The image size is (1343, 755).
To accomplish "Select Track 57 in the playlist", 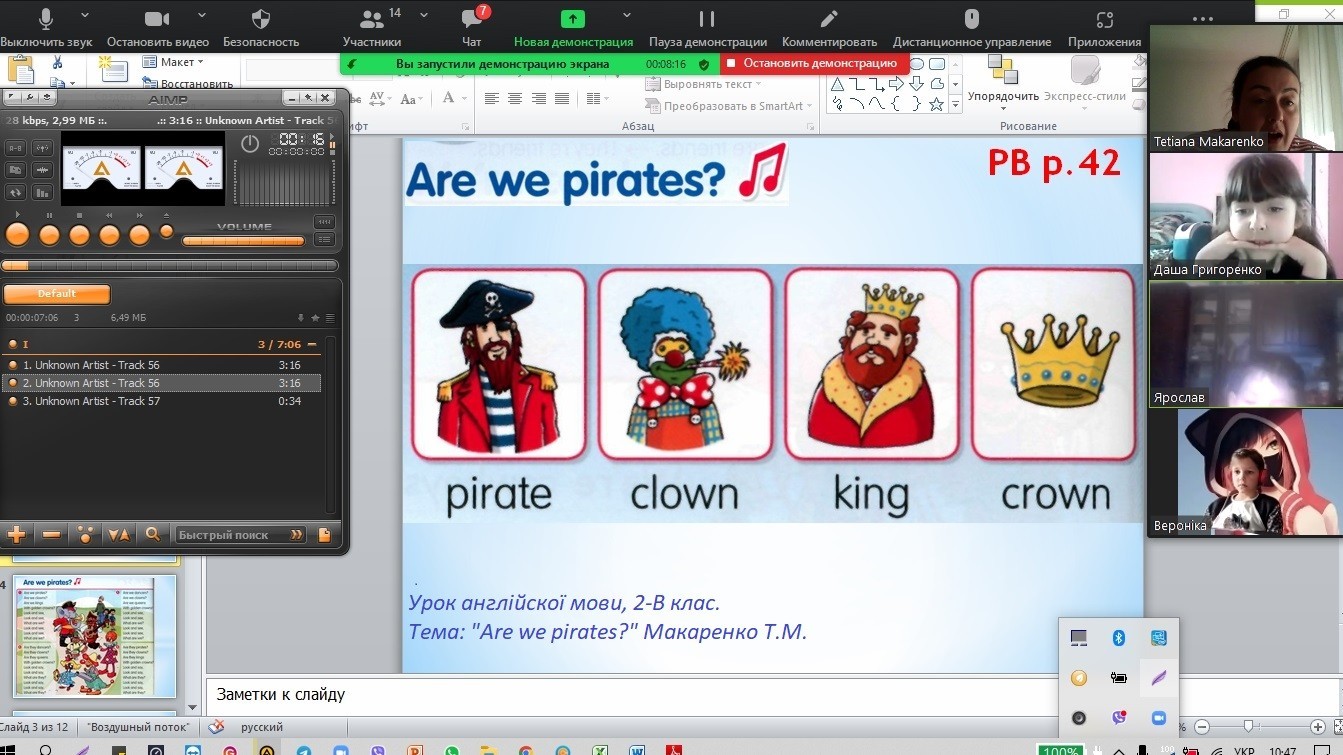I will [x=97, y=401].
